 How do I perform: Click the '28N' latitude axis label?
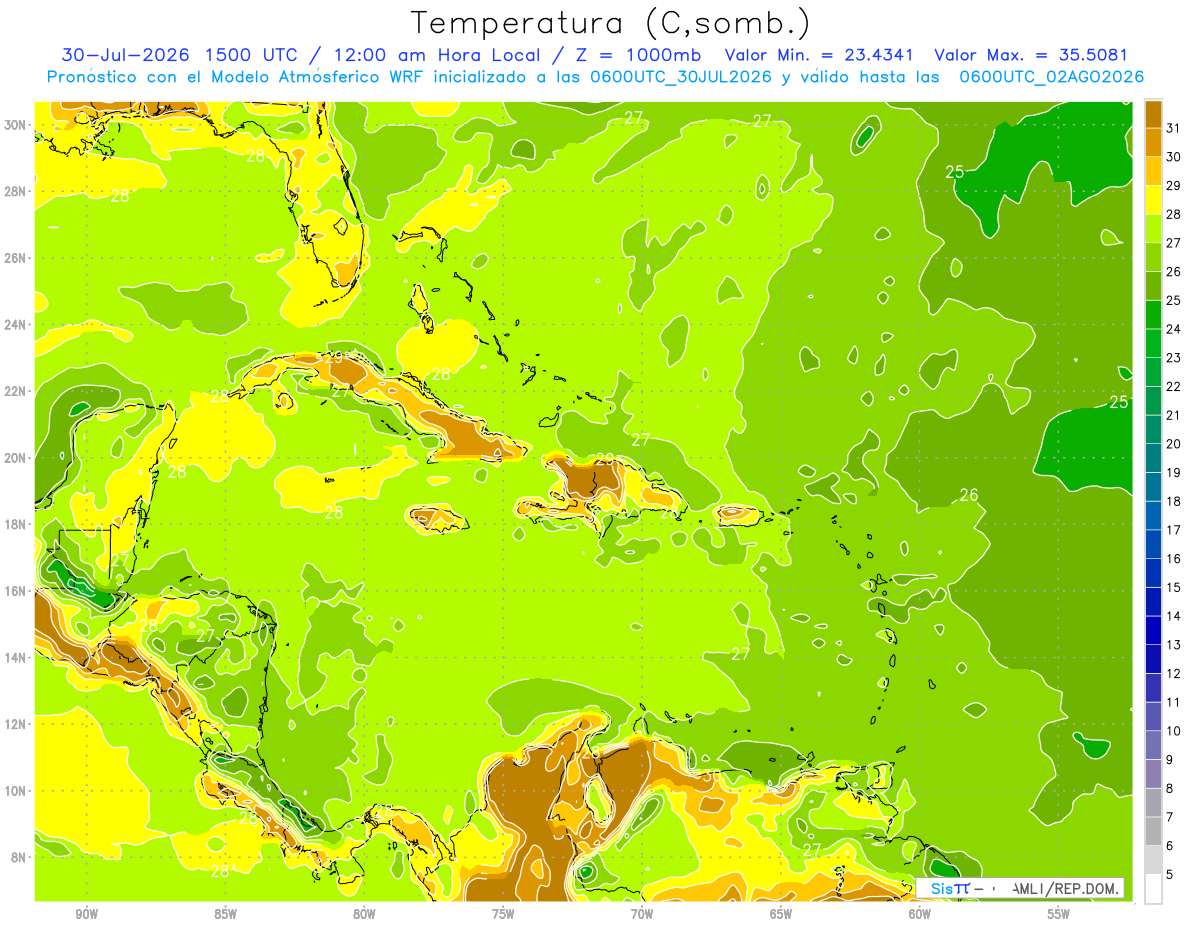(17, 191)
